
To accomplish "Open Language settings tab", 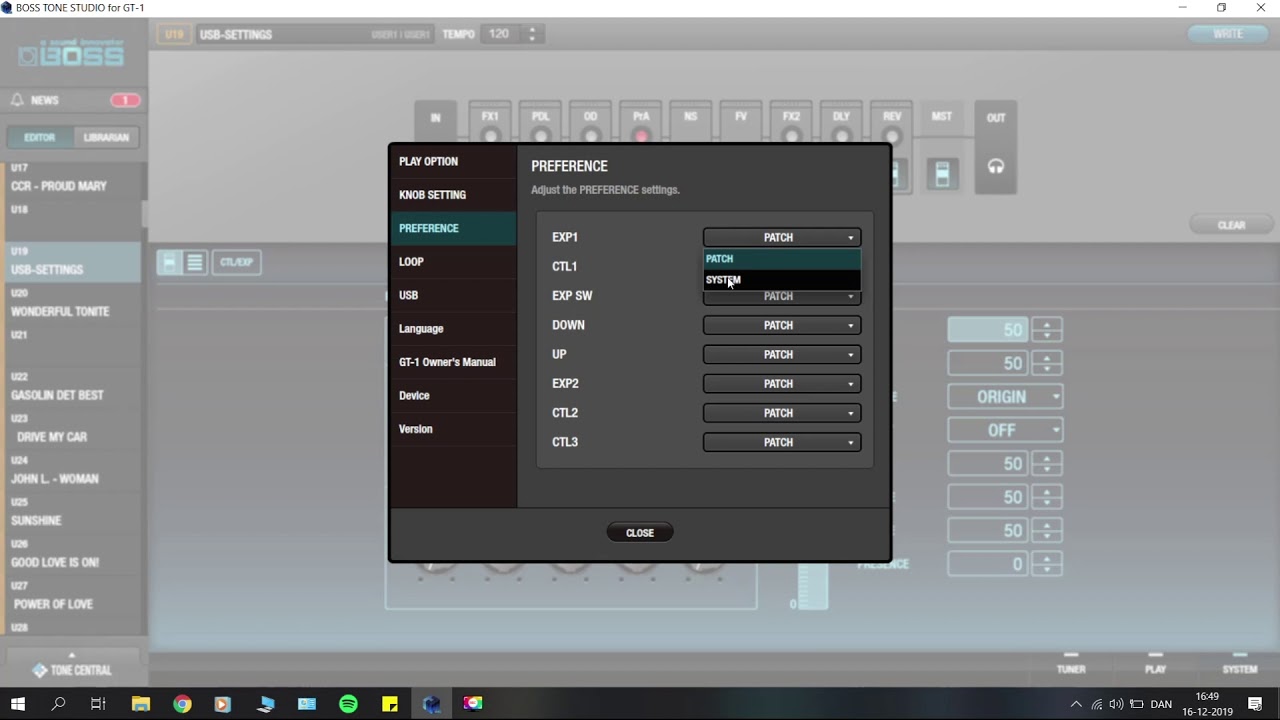I will 453,329.
